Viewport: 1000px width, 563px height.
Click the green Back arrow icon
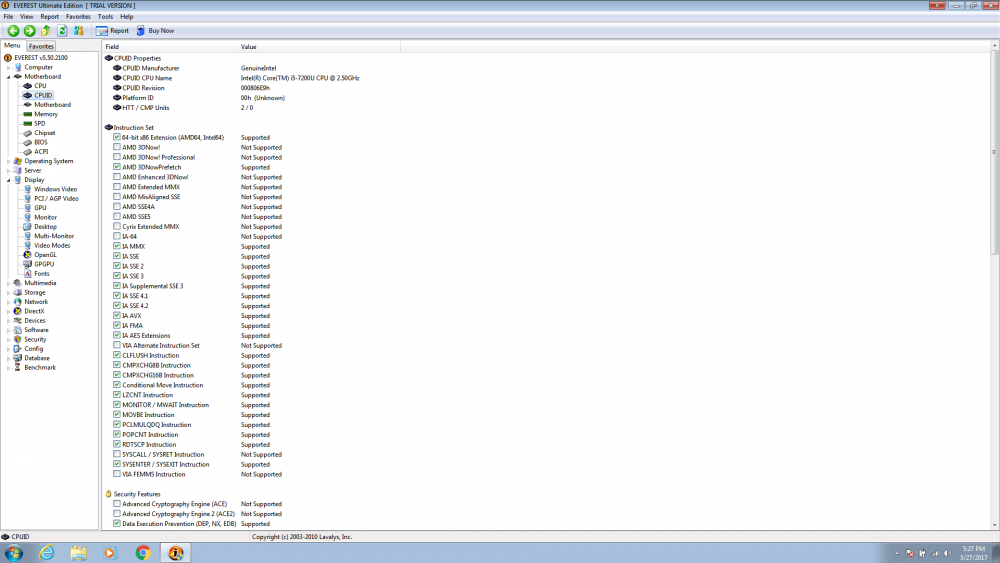pyautogui.click(x=13, y=31)
